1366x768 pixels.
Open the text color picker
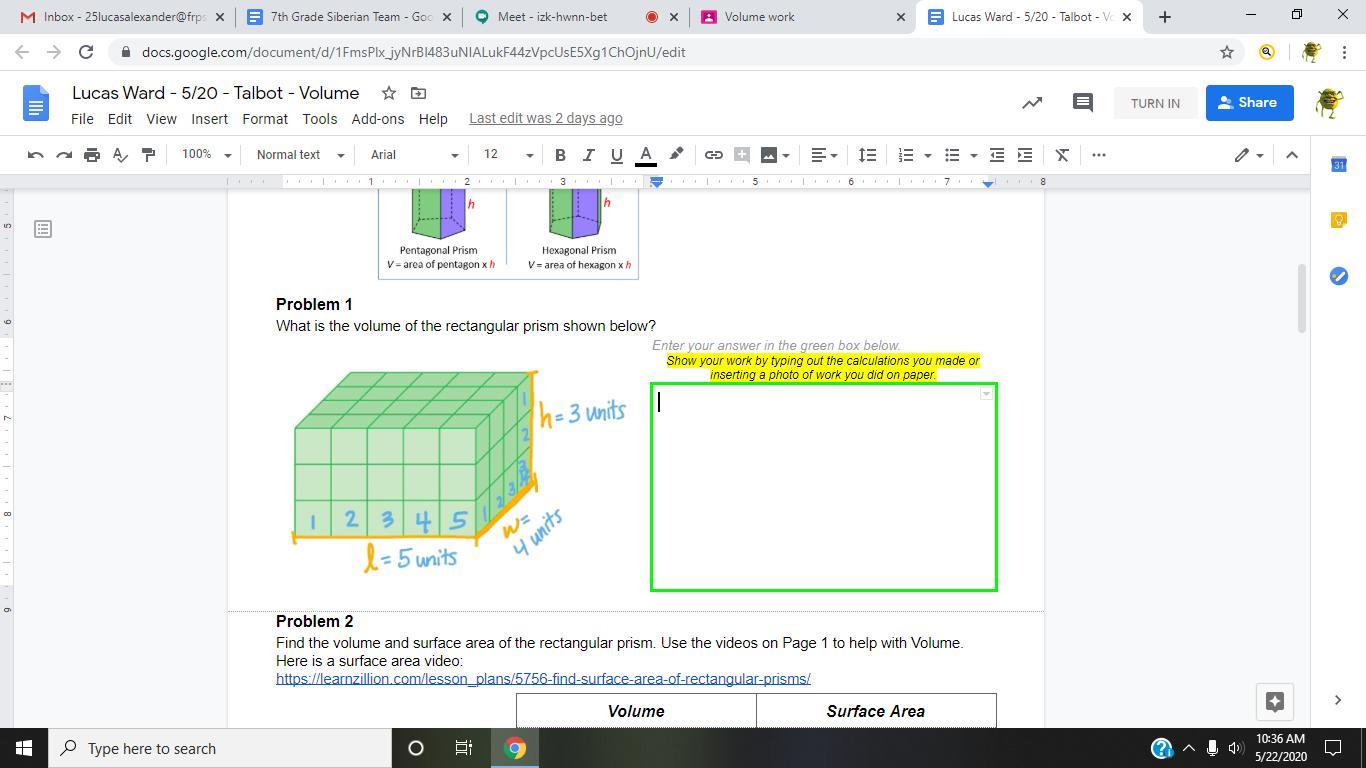[646, 155]
